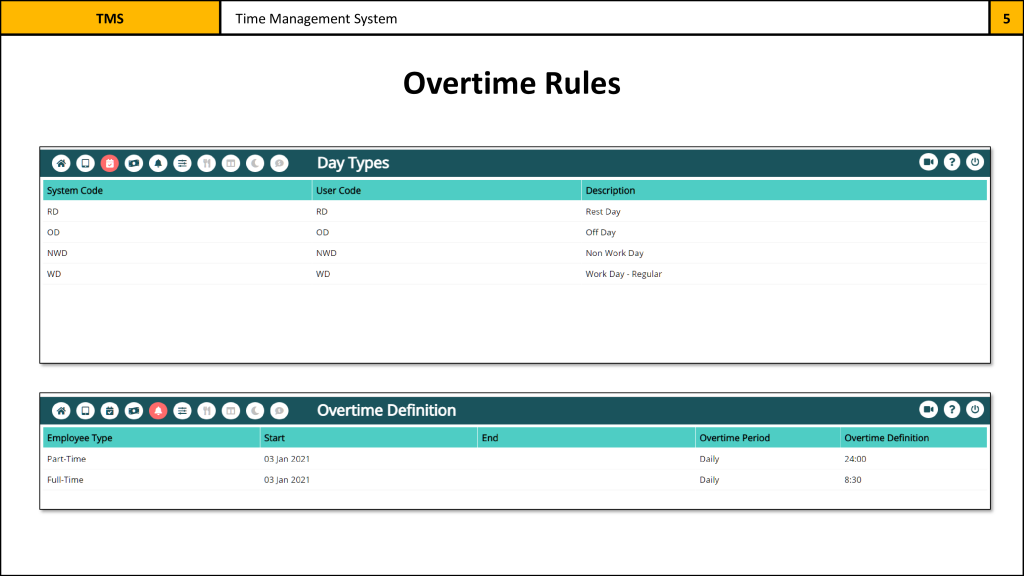Click the red bell icon in Overtime Definition
The image size is (1024, 576).
[158, 410]
